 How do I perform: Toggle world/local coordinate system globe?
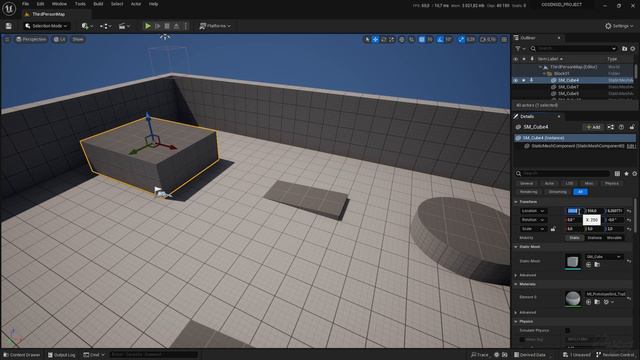[x=402, y=39]
